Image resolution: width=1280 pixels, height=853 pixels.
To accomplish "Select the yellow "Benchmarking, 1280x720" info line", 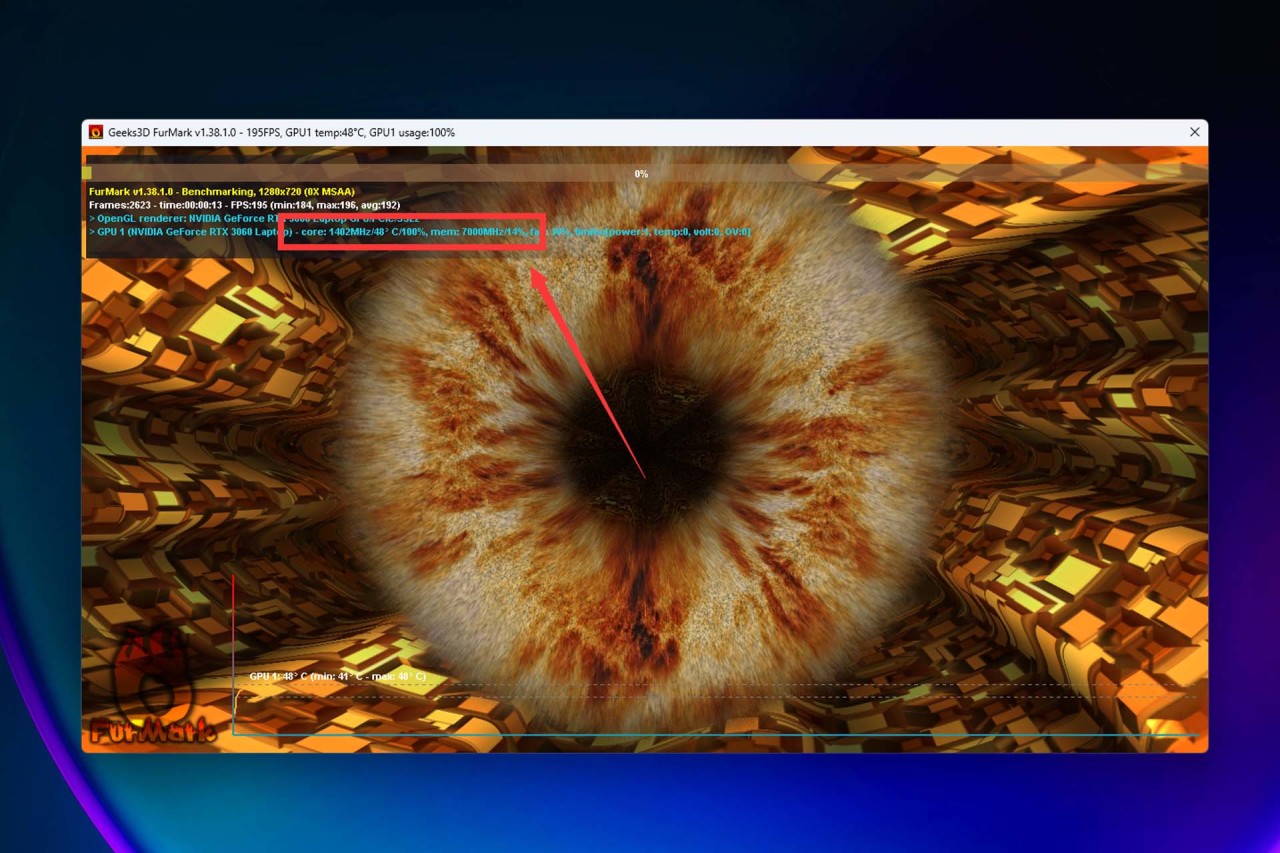I will (222, 191).
